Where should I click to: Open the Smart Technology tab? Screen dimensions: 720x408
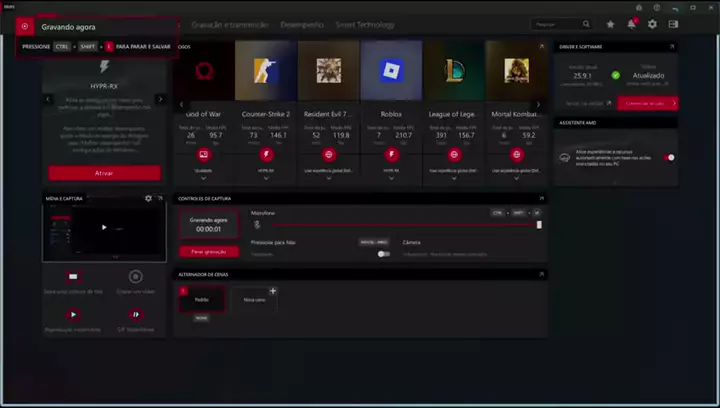365,25
